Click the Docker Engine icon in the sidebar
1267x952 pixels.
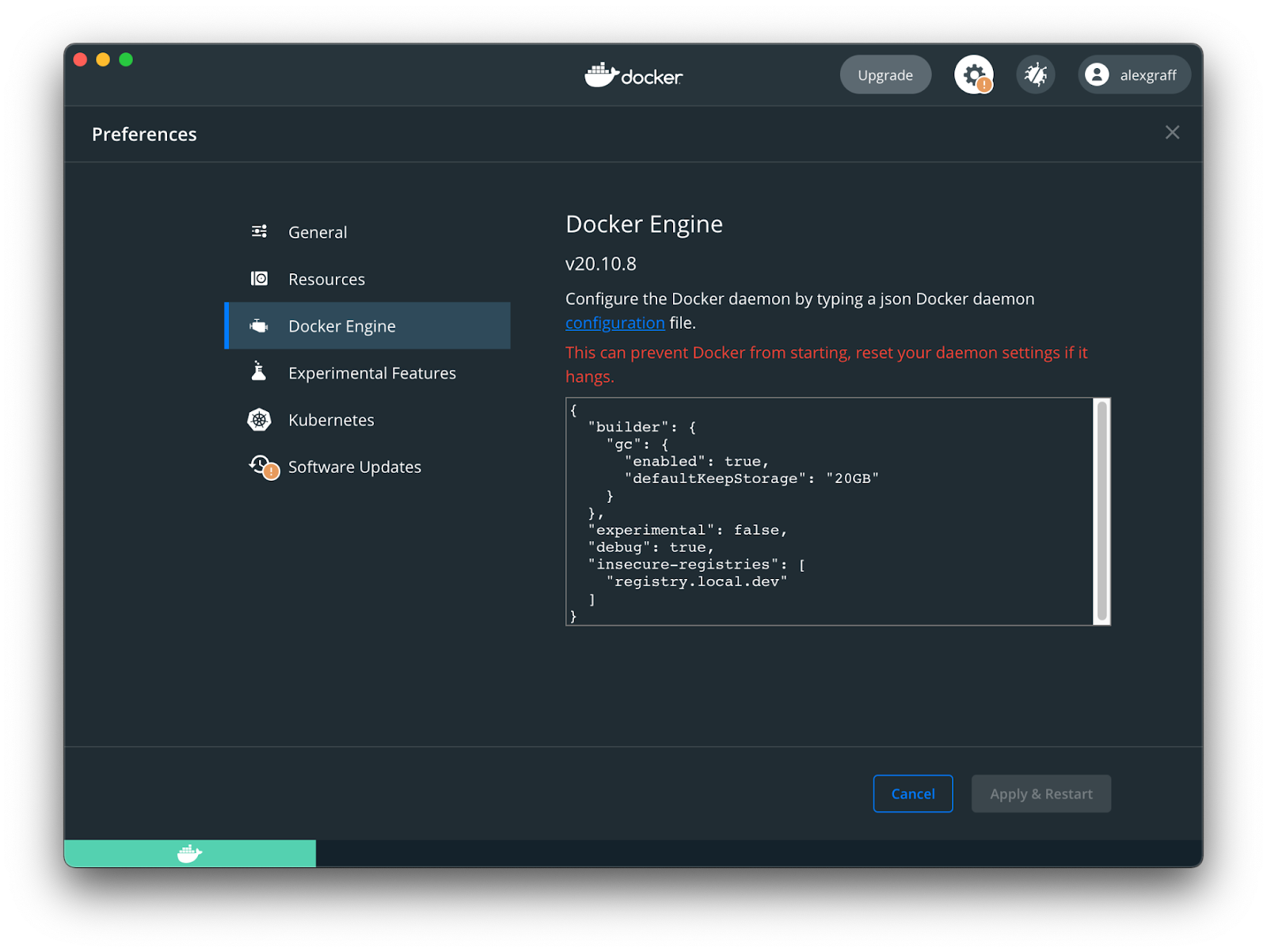259,326
